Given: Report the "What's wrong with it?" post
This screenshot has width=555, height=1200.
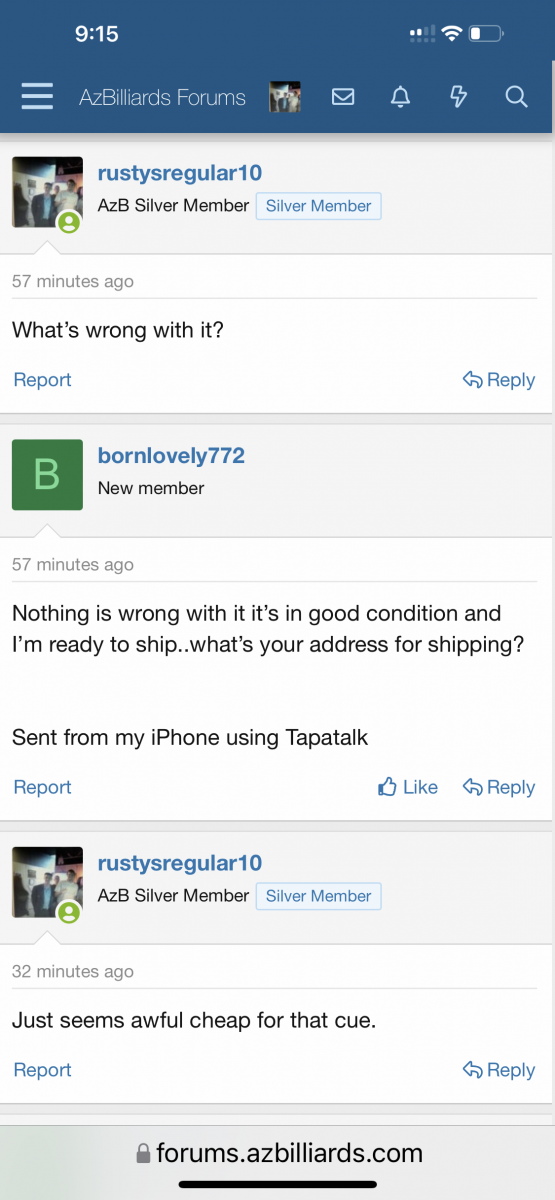Looking at the screenshot, I should [x=42, y=380].
